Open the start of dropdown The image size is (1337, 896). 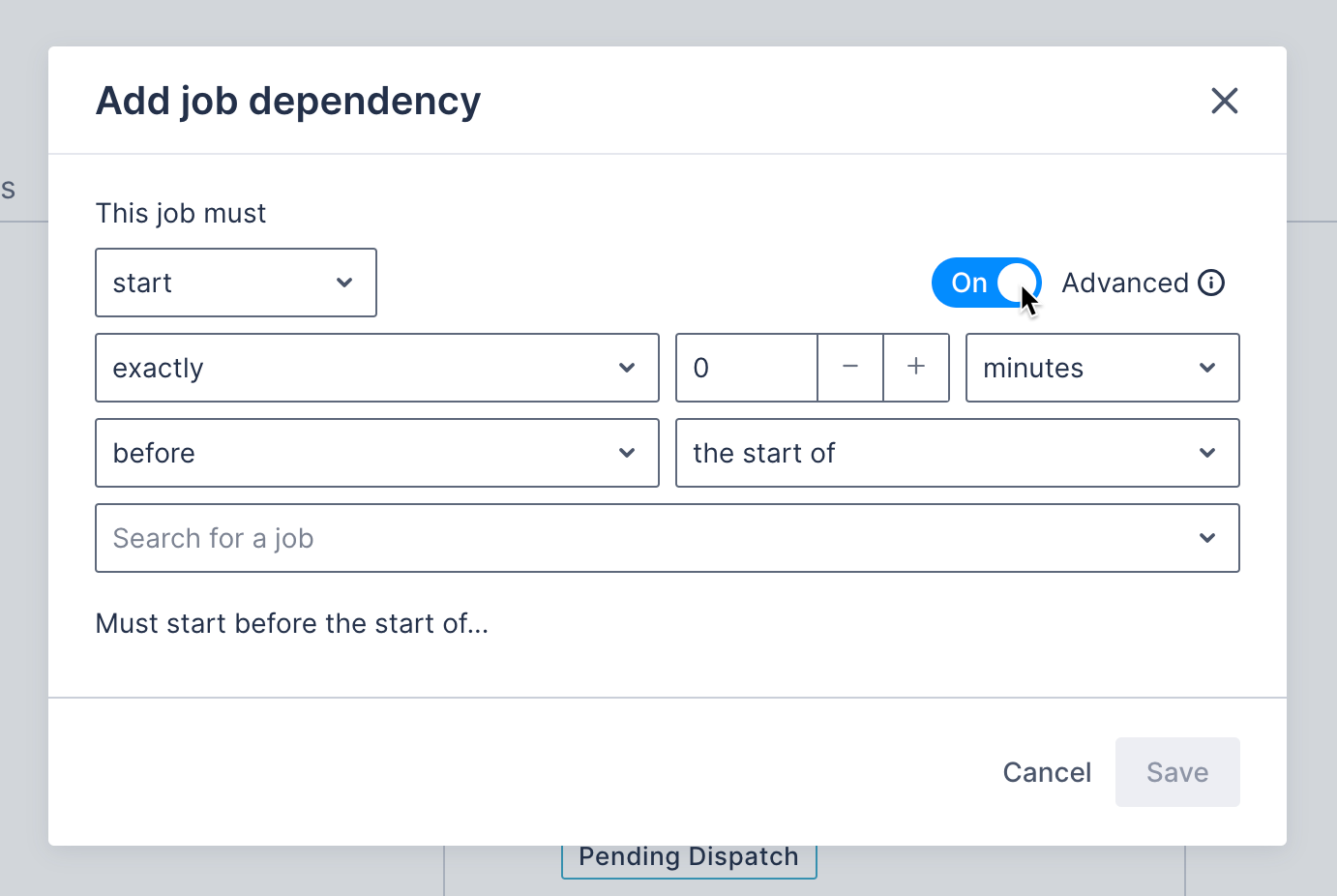957,453
